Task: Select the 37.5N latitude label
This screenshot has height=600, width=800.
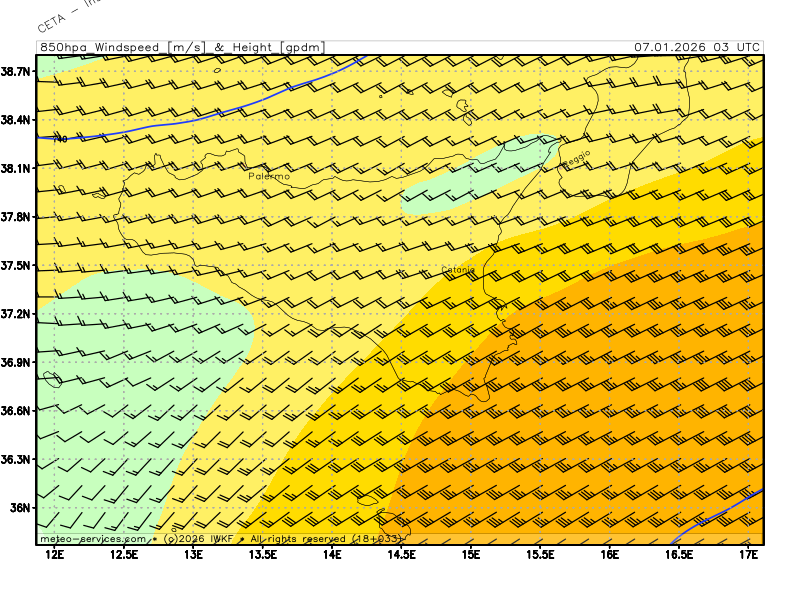Action: click(16, 265)
